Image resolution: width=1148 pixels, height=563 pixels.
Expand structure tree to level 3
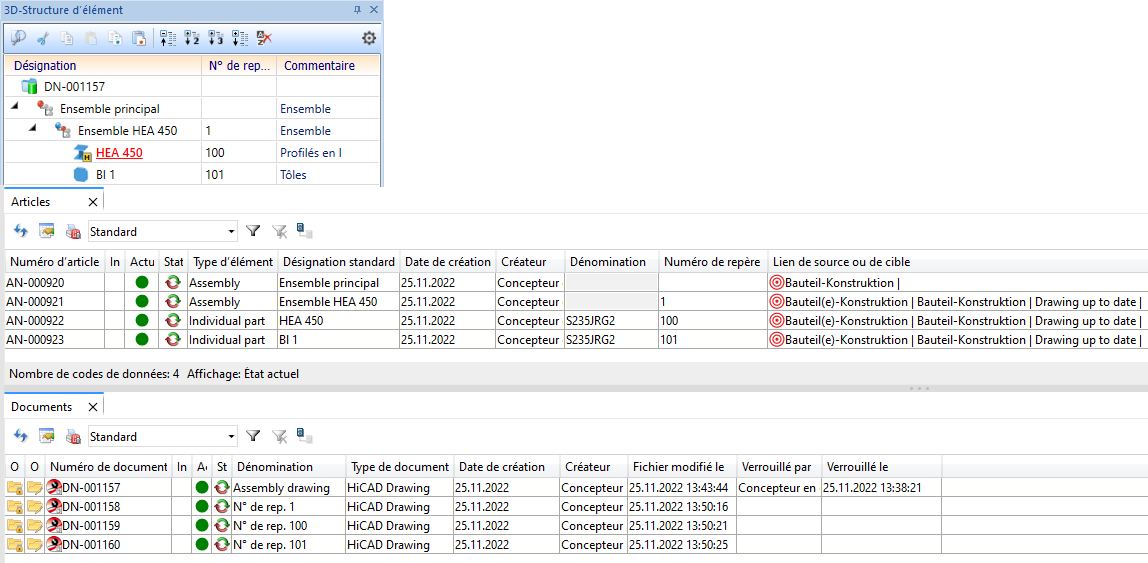(x=215, y=38)
